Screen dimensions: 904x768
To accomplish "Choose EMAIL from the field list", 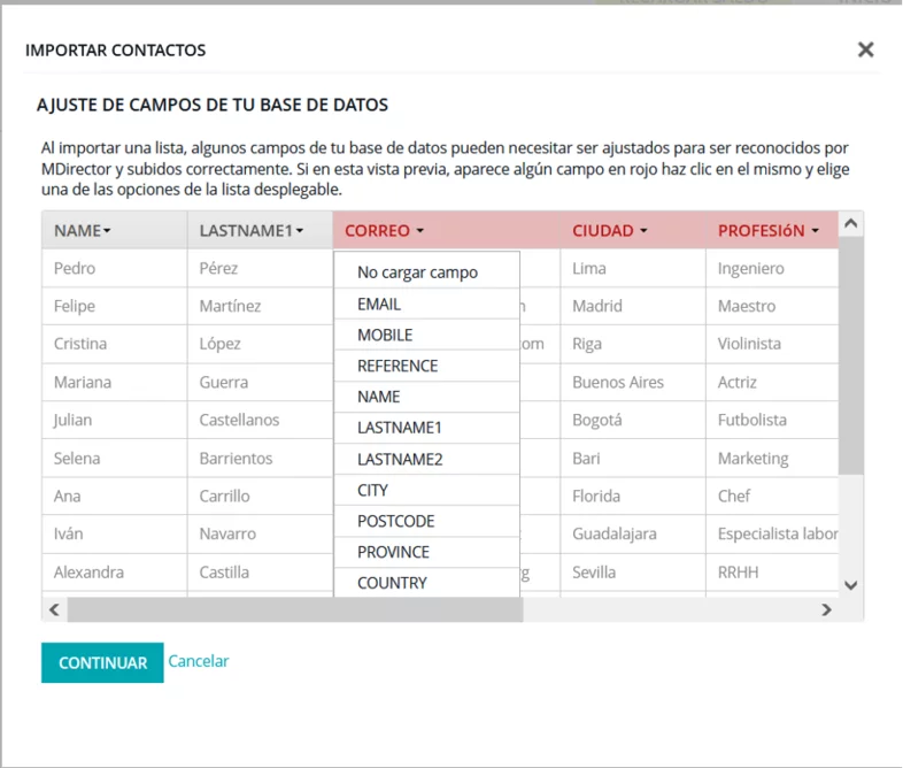I will pyautogui.click(x=427, y=304).
